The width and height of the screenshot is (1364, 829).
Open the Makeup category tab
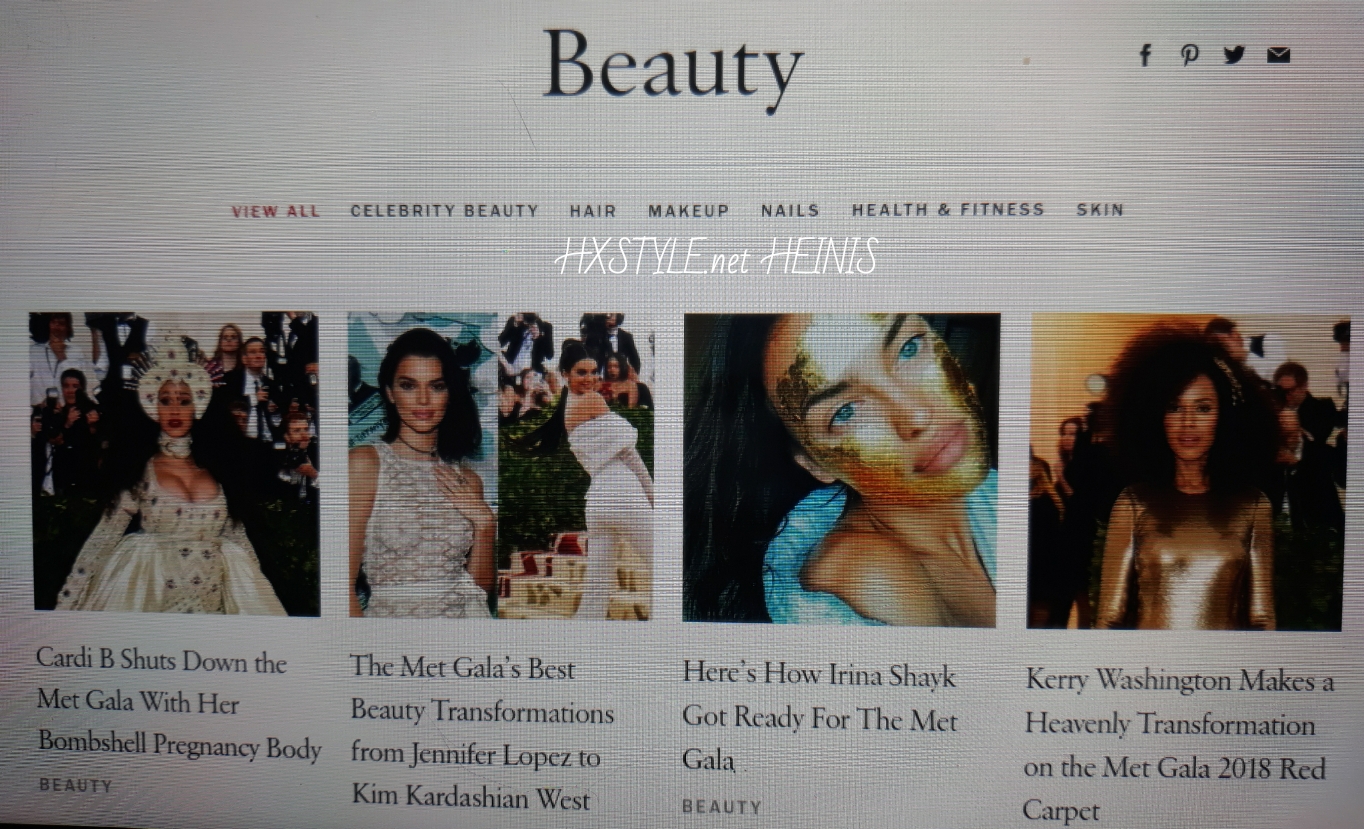click(688, 211)
